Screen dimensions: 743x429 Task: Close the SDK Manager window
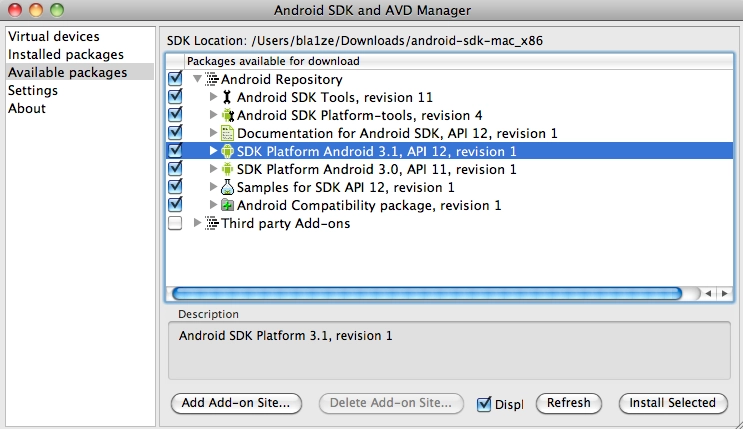(x=15, y=10)
